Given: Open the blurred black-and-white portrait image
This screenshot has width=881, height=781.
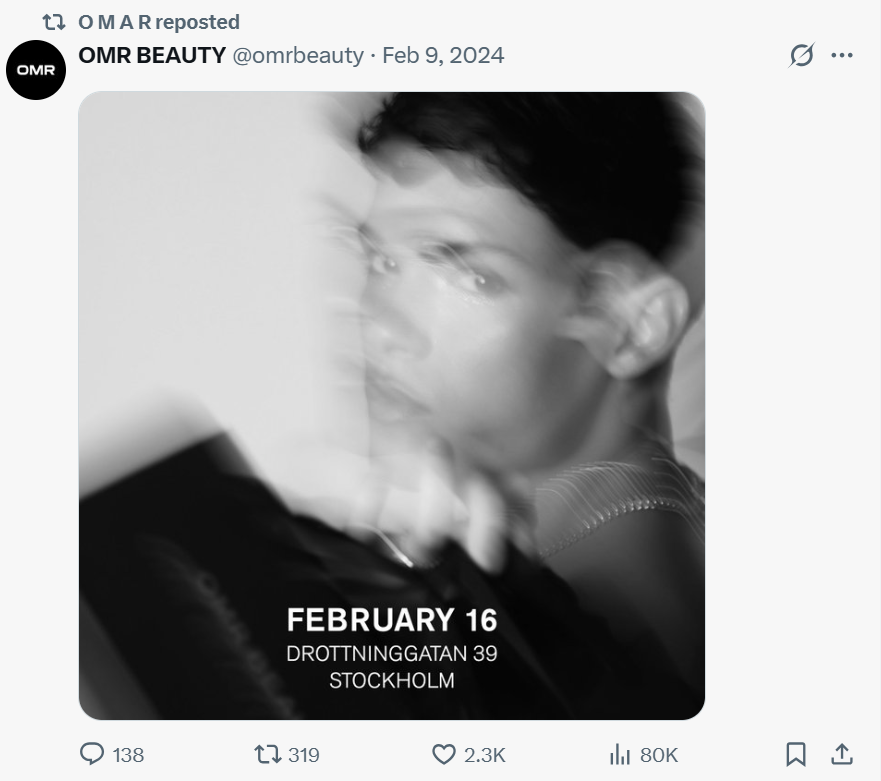Looking at the screenshot, I should click(x=392, y=350).
